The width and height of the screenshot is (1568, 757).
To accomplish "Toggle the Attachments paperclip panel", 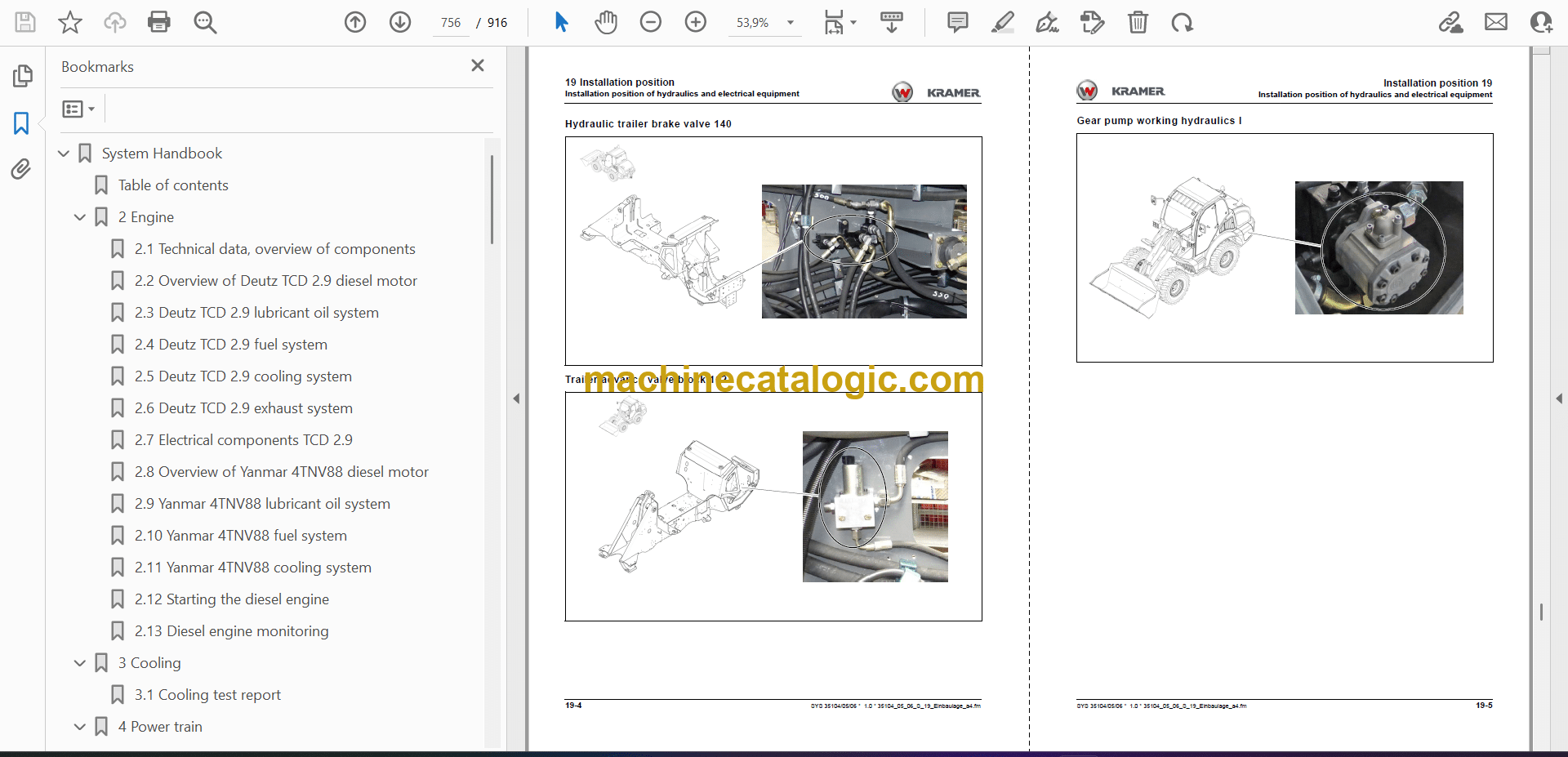I will 21,169.
